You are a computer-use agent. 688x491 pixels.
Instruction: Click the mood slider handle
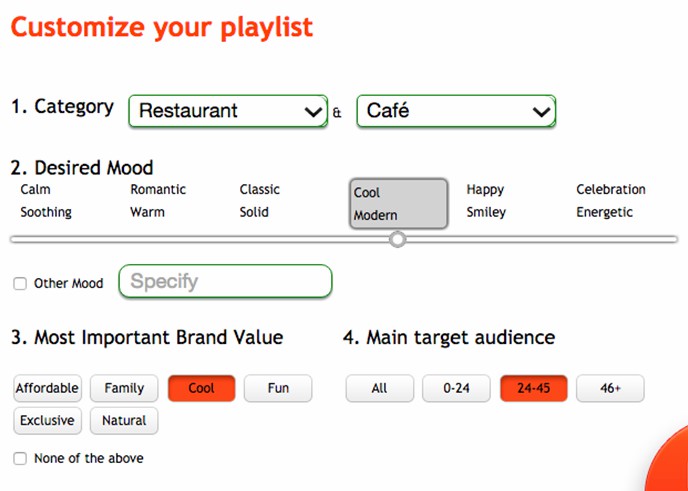(x=398, y=239)
